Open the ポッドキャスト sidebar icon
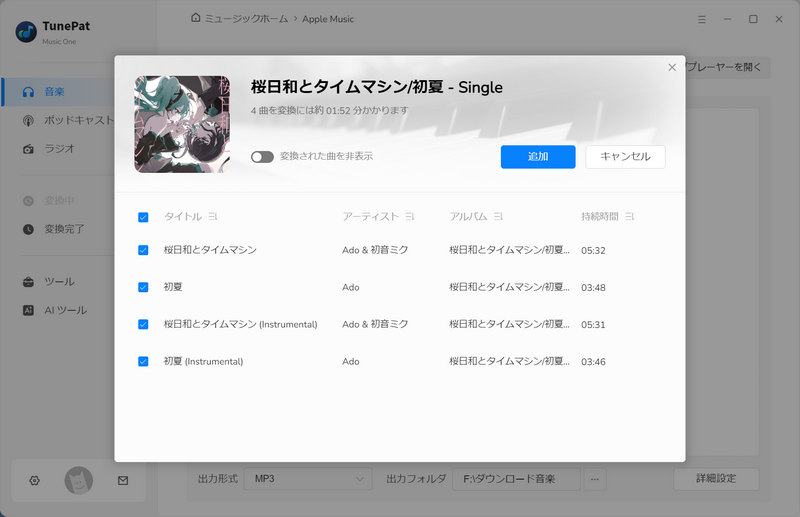This screenshot has width=800, height=517. click(29, 120)
